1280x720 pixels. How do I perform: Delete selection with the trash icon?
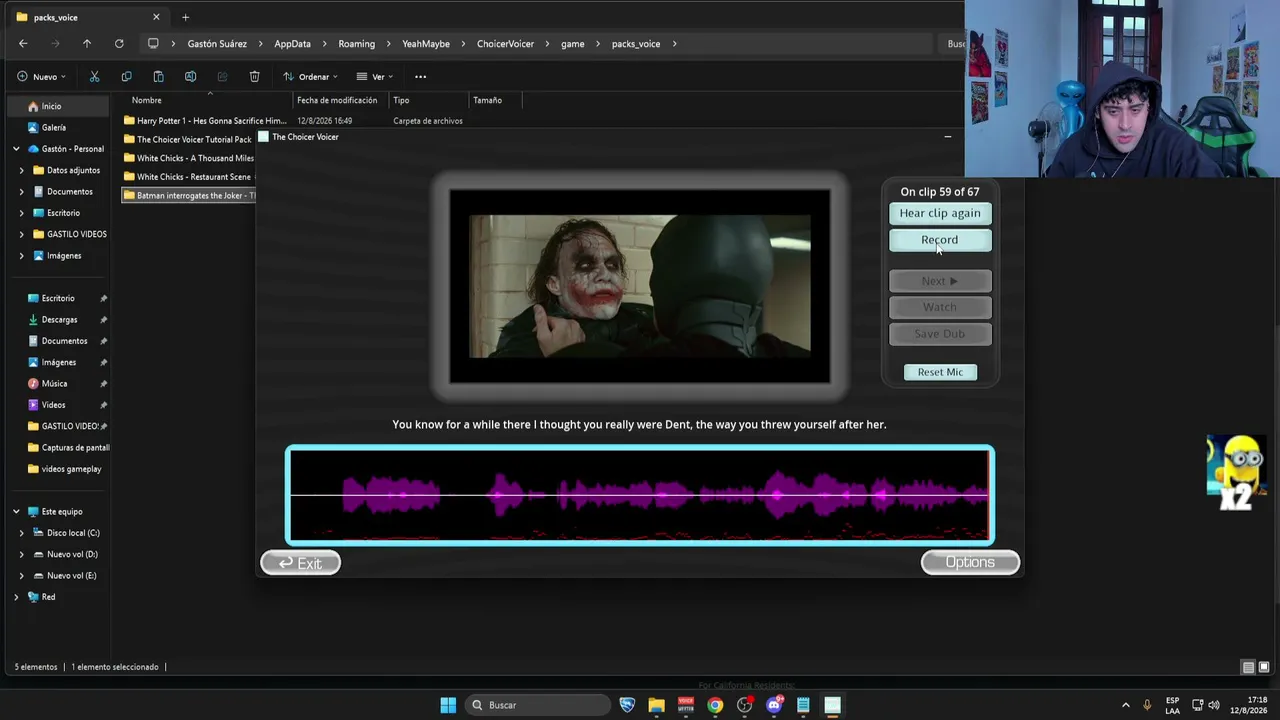[x=254, y=77]
